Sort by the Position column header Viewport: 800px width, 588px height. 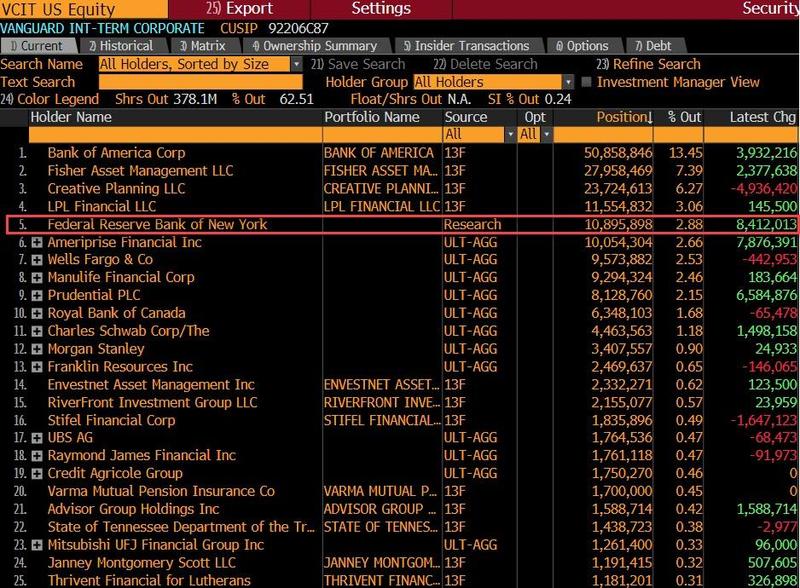click(x=624, y=117)
